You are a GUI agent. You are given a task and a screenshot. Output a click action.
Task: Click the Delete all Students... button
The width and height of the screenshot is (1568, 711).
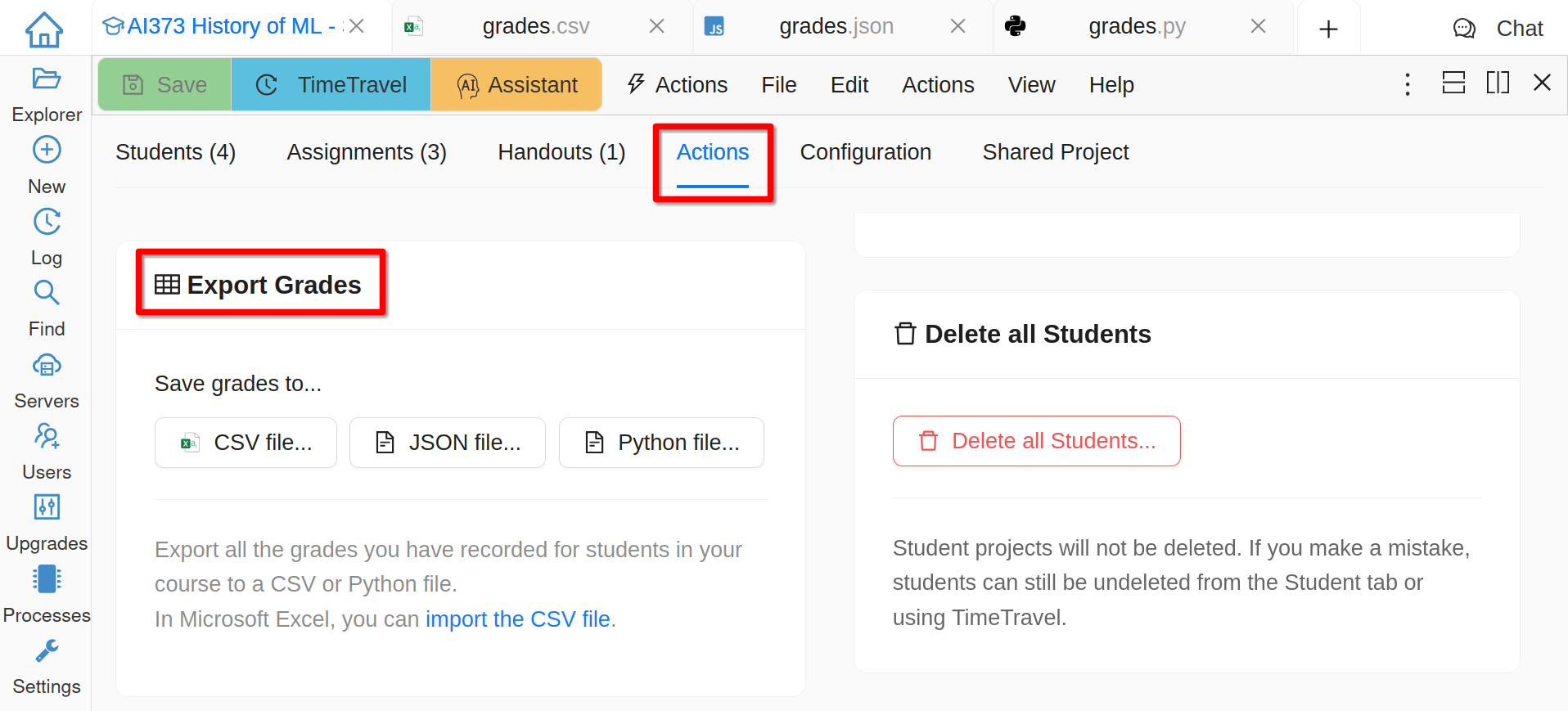coord(1036,441)
